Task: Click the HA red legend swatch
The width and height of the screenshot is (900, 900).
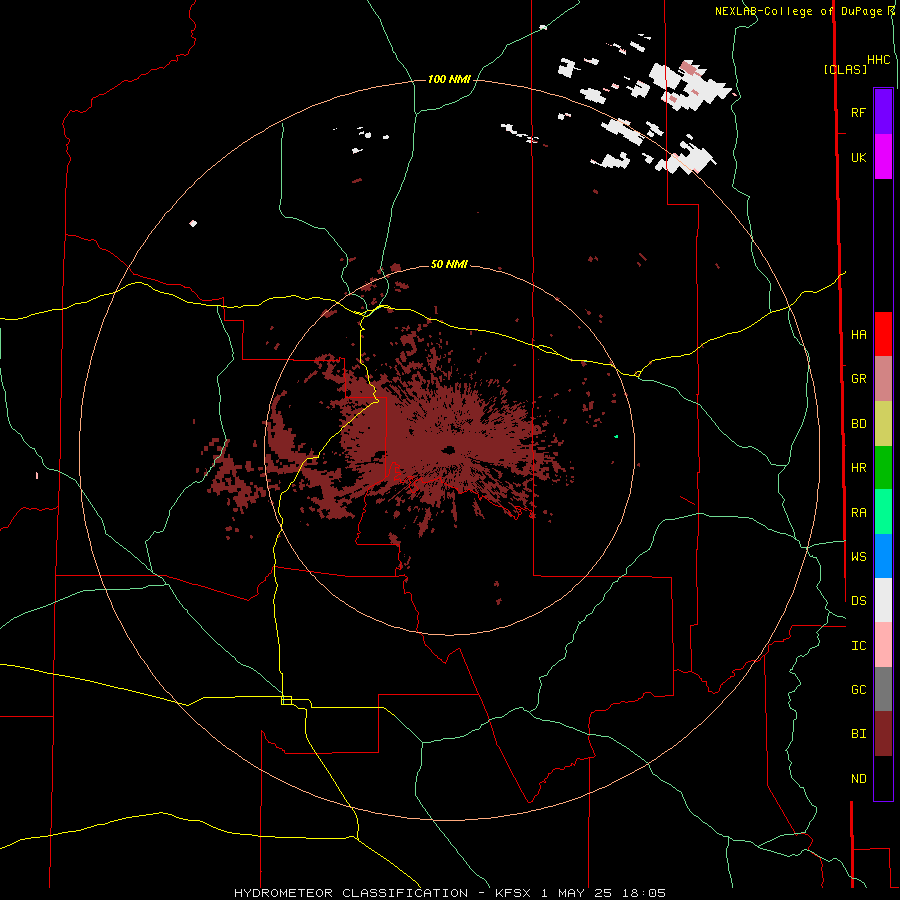Action: click(883, 334)
